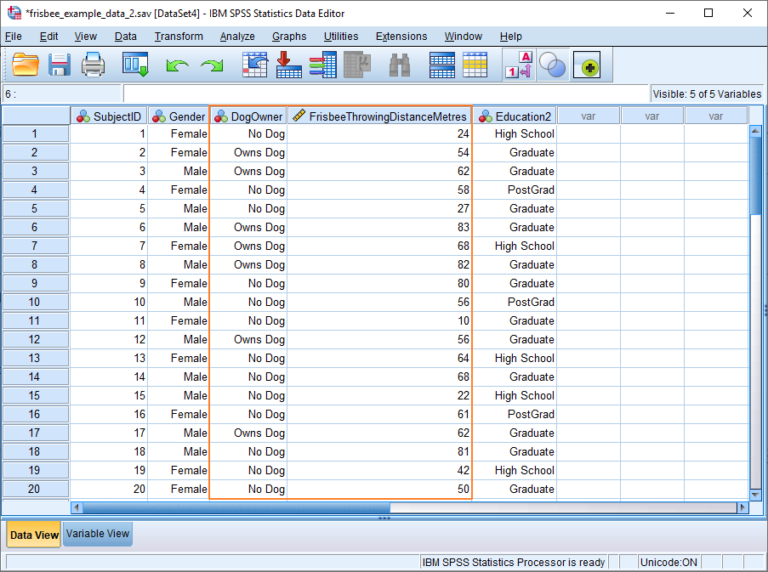The image size is (768, 572).
Task: Open the Graphs menu
Action: tap(289, 36)
